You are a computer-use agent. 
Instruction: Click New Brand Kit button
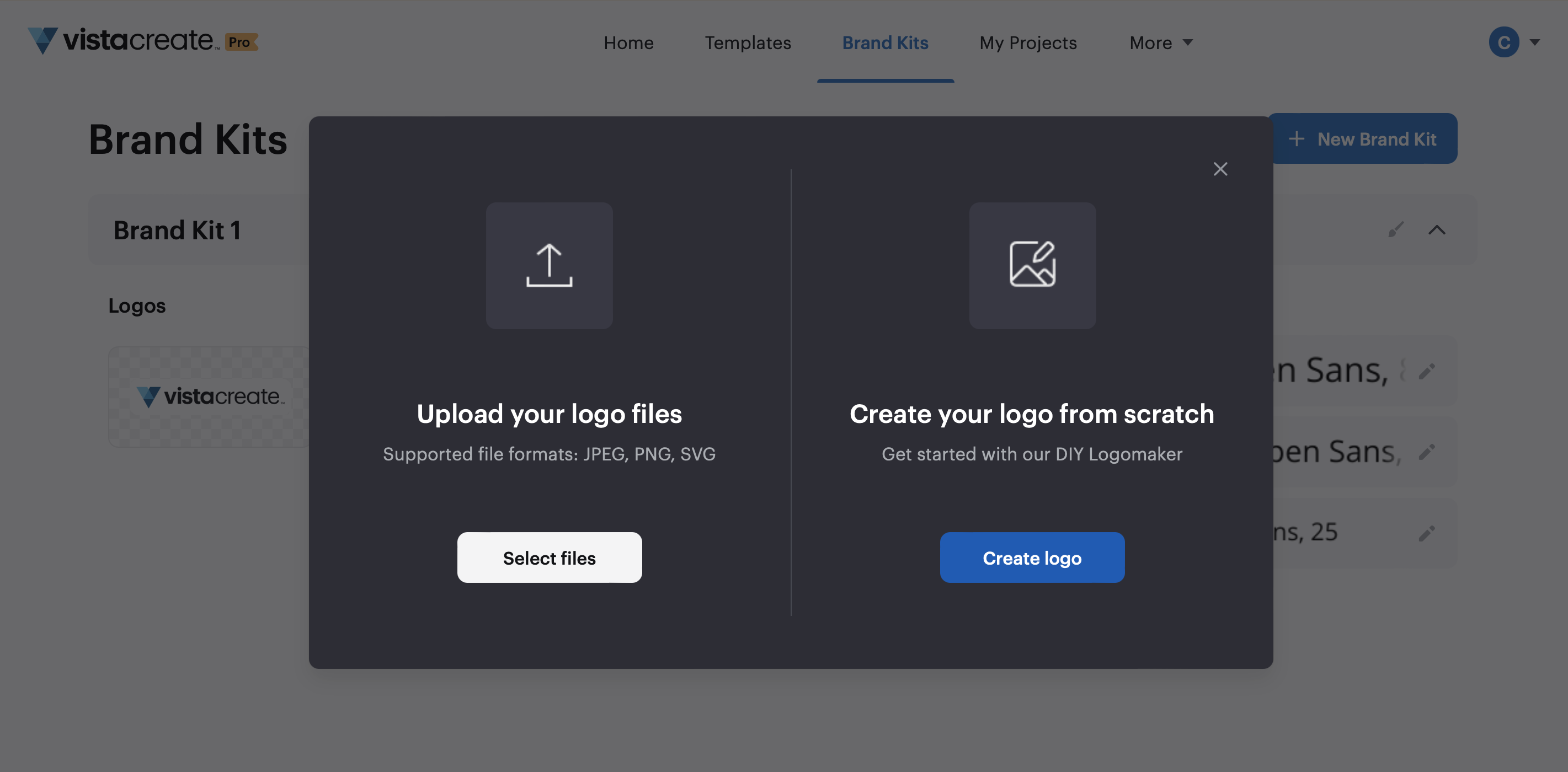click(x=1362, y=139)
